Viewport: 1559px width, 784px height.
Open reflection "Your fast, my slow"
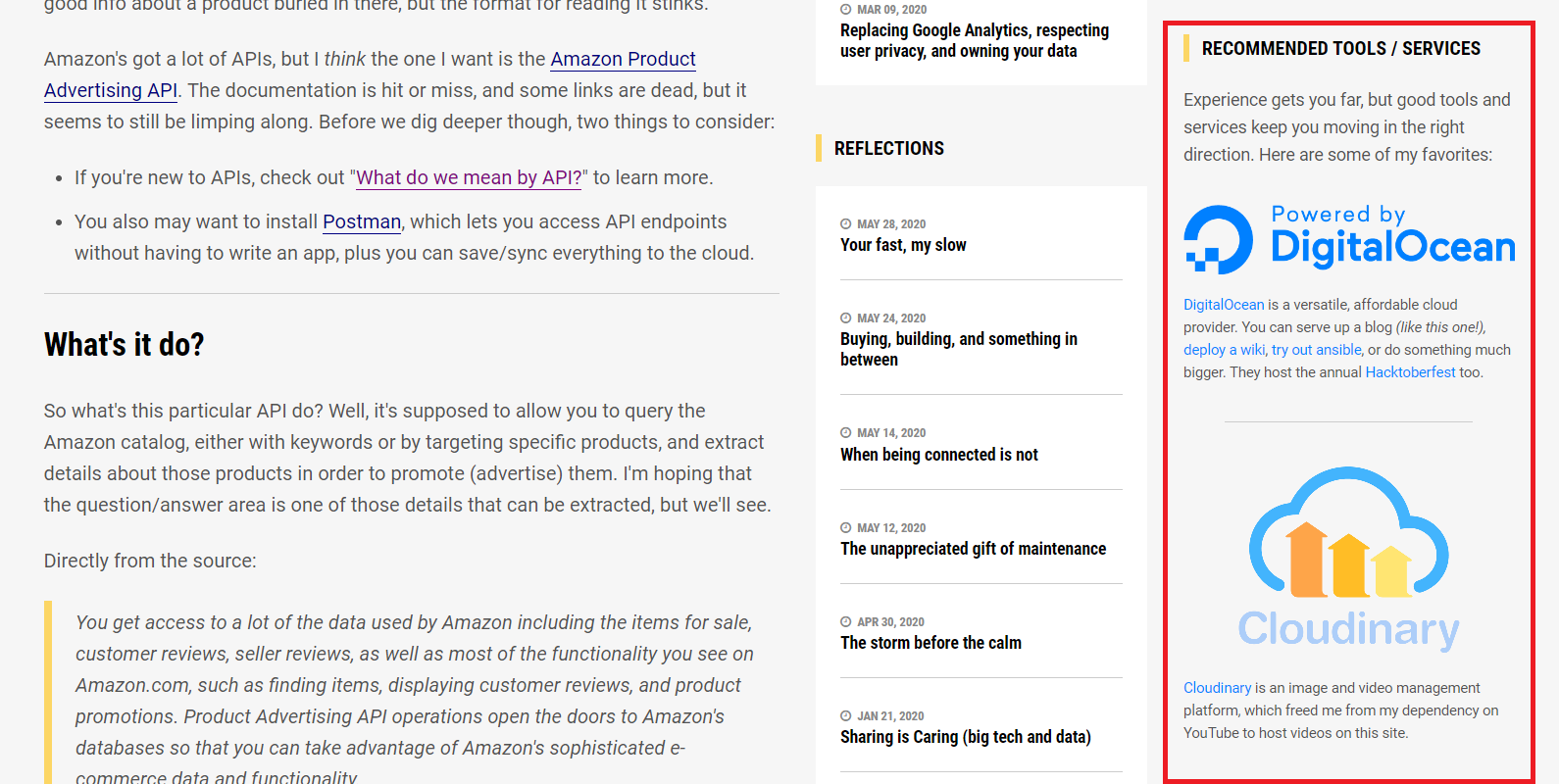click(x=903, y=245)
